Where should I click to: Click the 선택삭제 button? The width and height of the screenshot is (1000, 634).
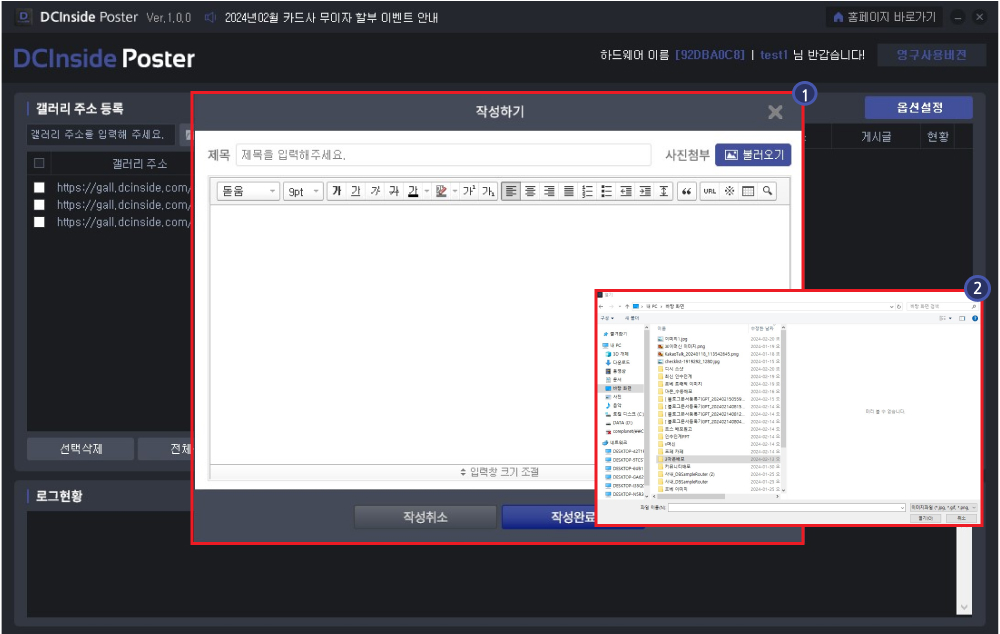coord(80,449)
